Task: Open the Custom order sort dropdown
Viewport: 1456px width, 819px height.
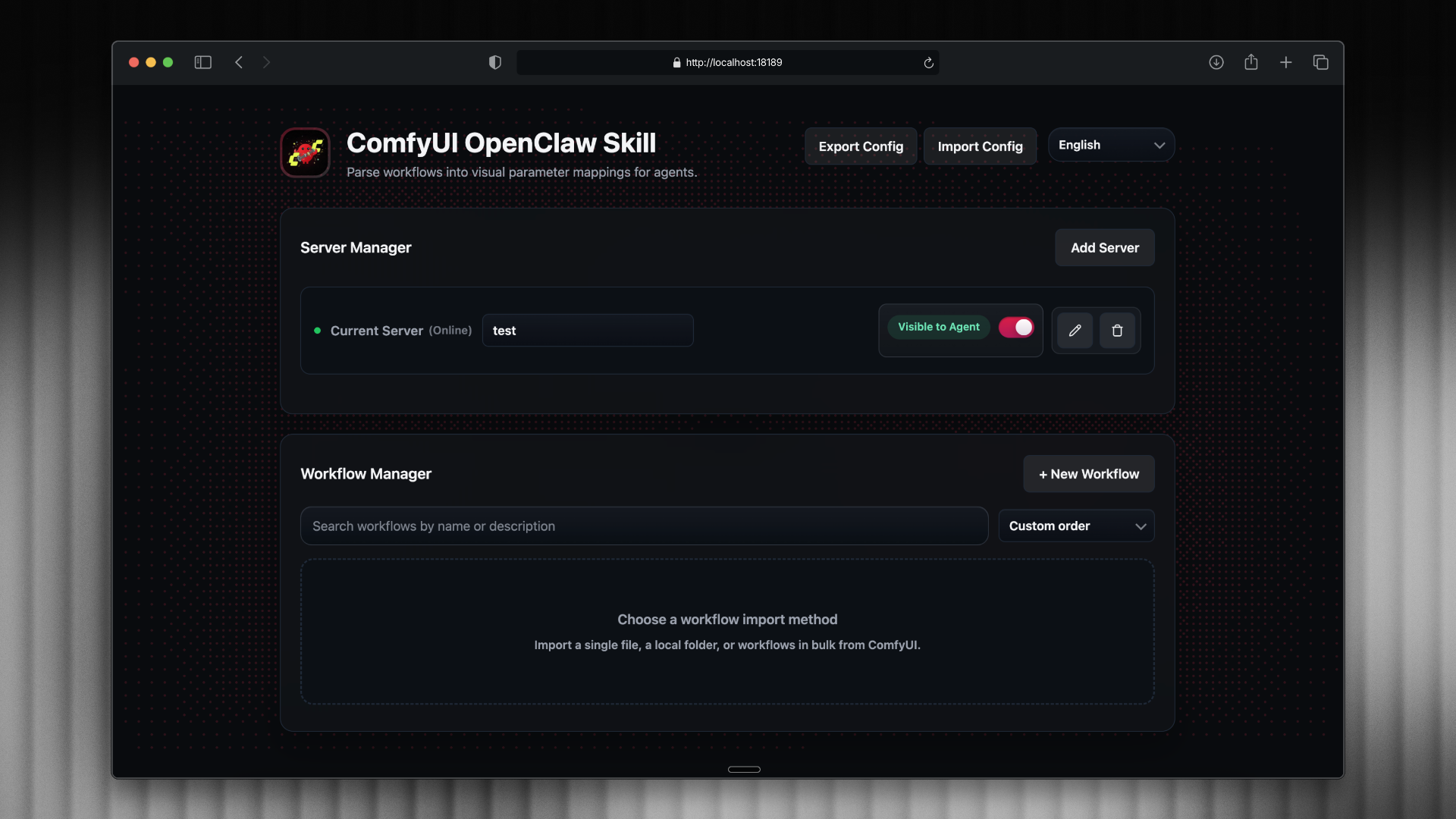Action: point(1076,526)
